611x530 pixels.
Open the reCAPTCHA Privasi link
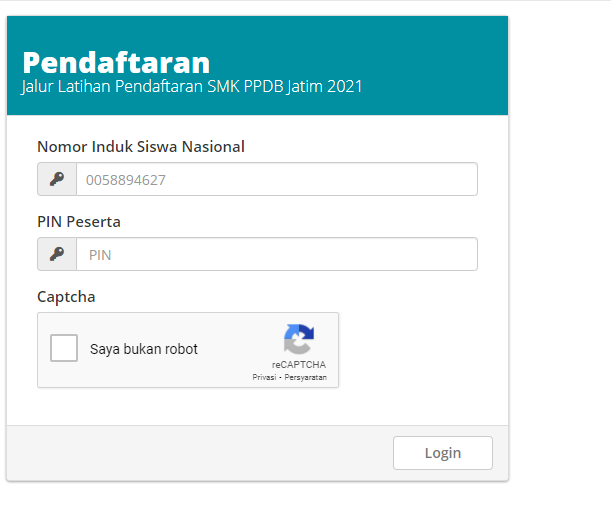click(x=264, y=377)
